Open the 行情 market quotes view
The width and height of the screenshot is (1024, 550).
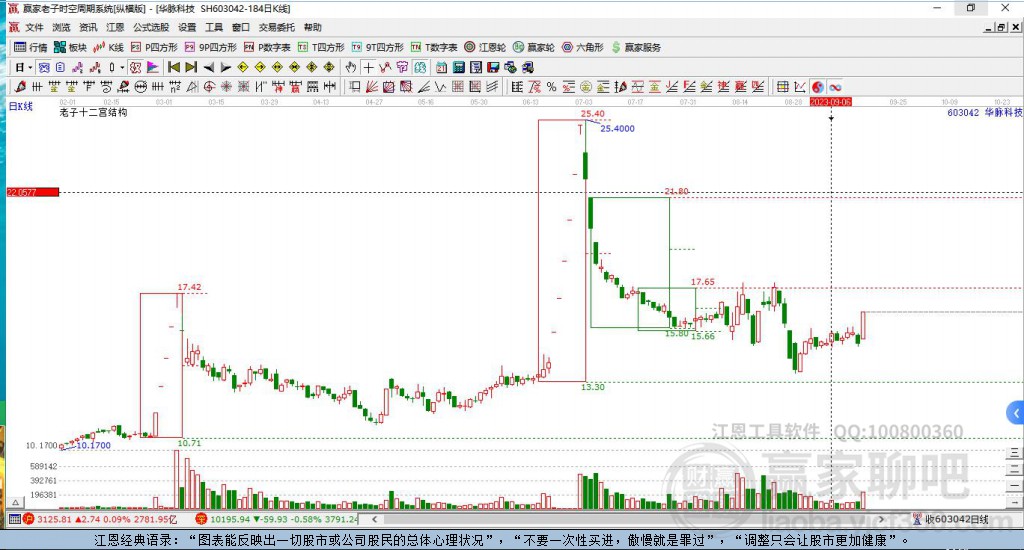tap(31, 47)
